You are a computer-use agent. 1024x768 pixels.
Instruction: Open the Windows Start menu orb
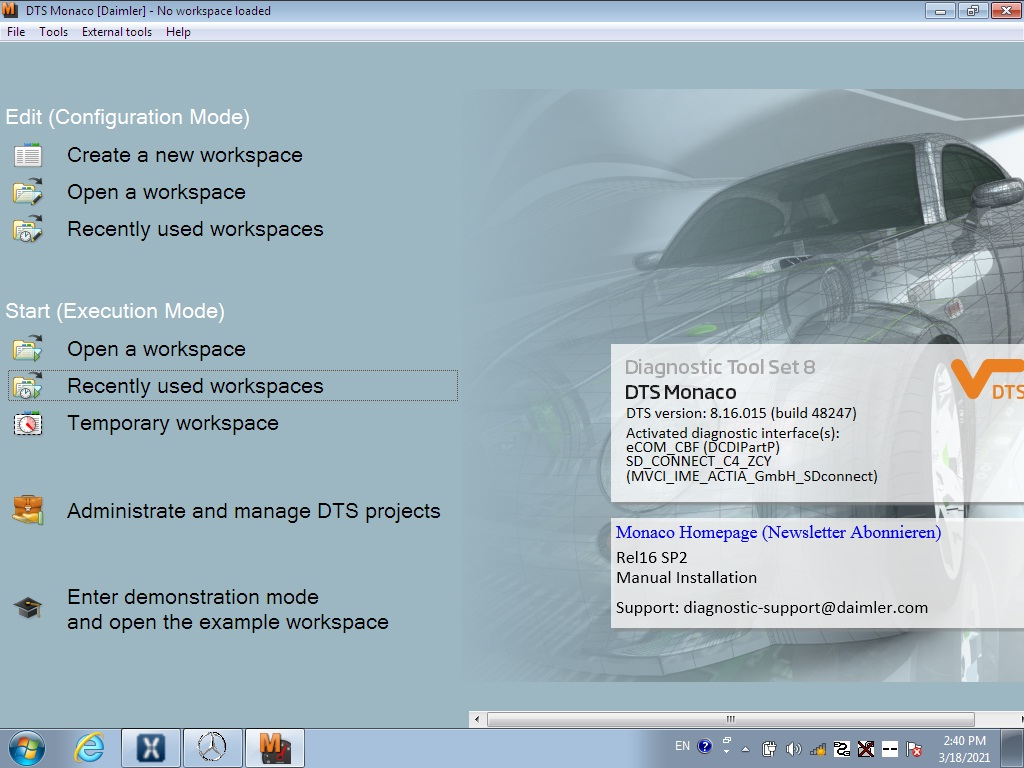[27, 748]
